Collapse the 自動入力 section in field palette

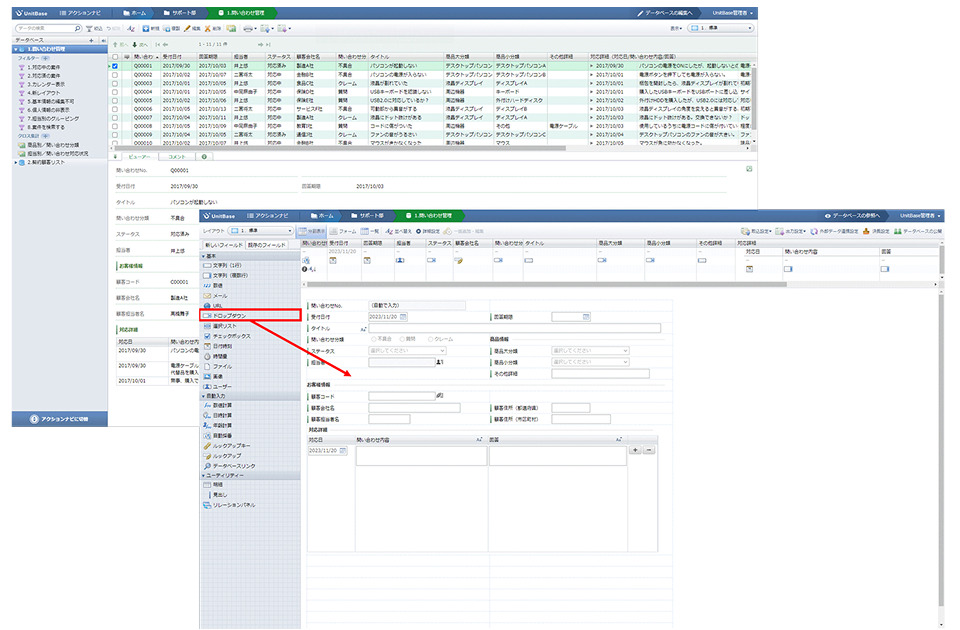click(x=204, y=396)
